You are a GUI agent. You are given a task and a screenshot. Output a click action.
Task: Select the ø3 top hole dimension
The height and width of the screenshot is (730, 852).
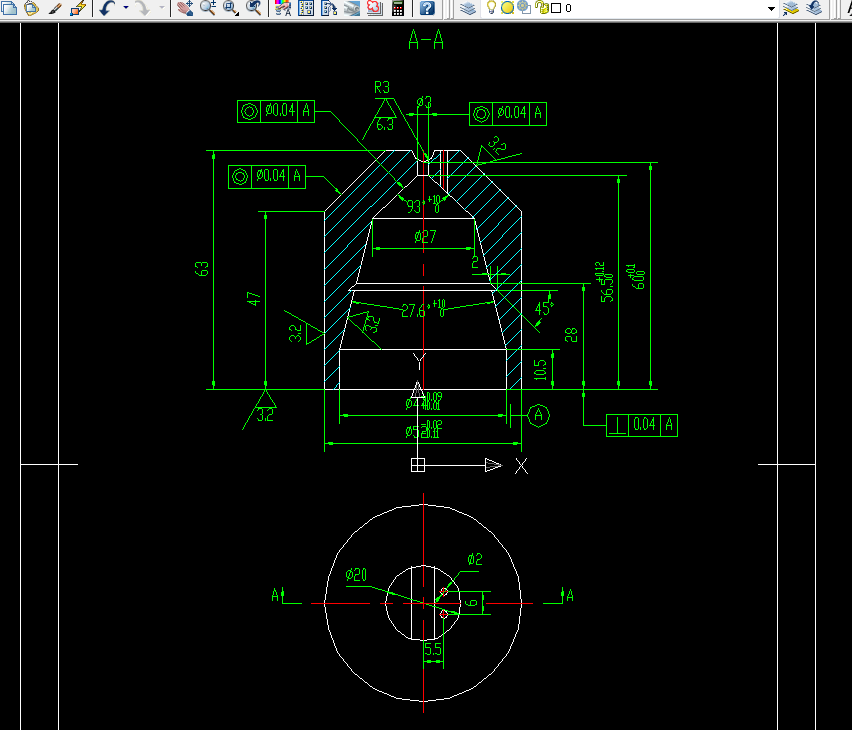click(424, 102)
